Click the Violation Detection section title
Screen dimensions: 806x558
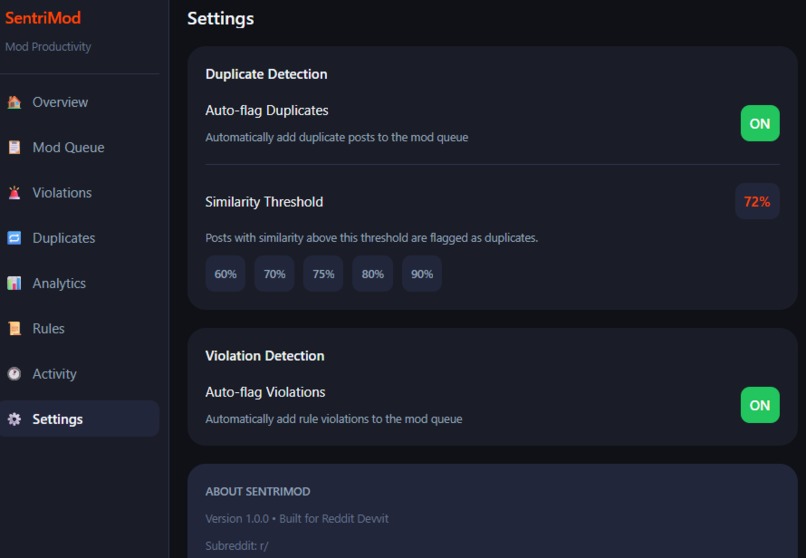point(265,356)
